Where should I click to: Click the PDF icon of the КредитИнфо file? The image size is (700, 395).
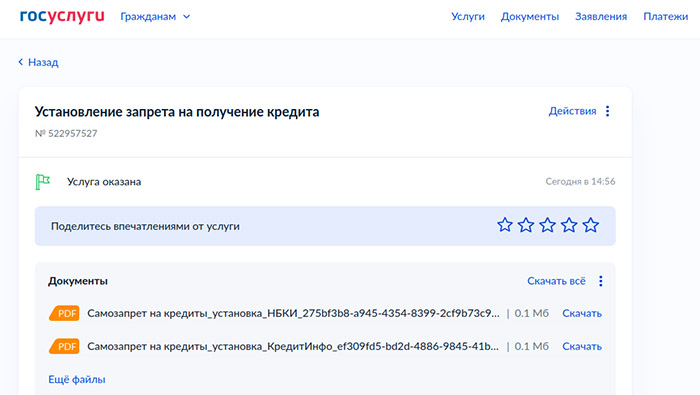pyautogui.click(x=64, y=346)
